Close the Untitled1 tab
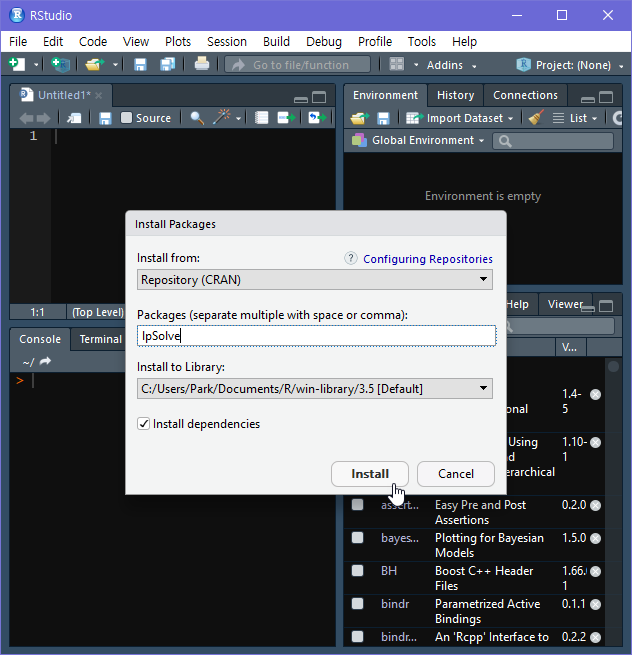 coord(99,96)
